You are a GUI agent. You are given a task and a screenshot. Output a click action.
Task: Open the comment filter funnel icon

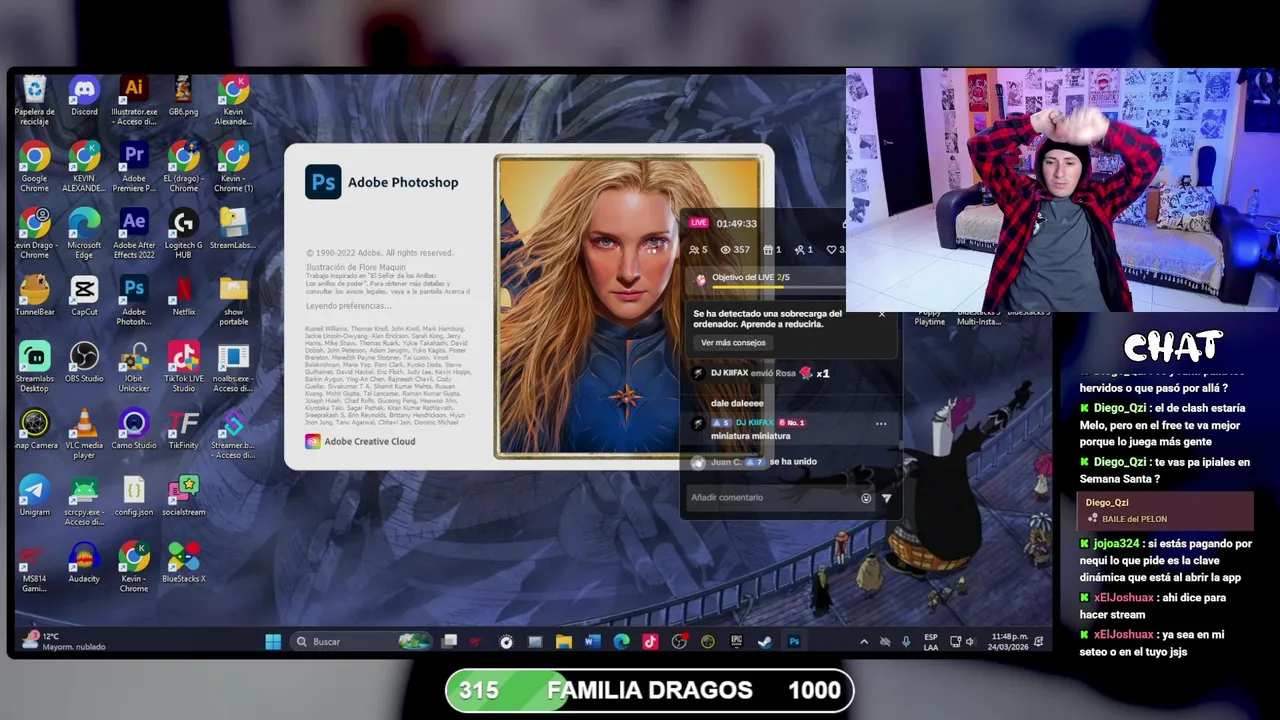[886, 498]
